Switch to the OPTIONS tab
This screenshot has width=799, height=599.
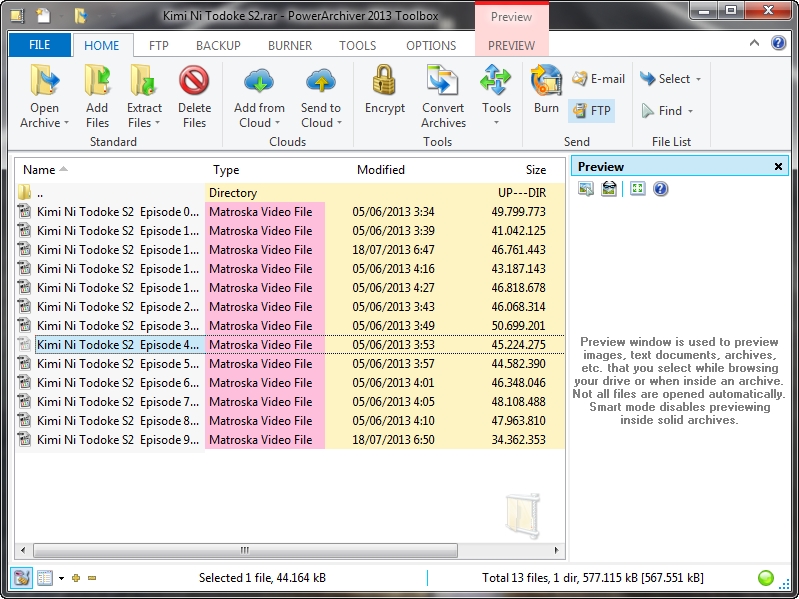[x=431, y=45]
